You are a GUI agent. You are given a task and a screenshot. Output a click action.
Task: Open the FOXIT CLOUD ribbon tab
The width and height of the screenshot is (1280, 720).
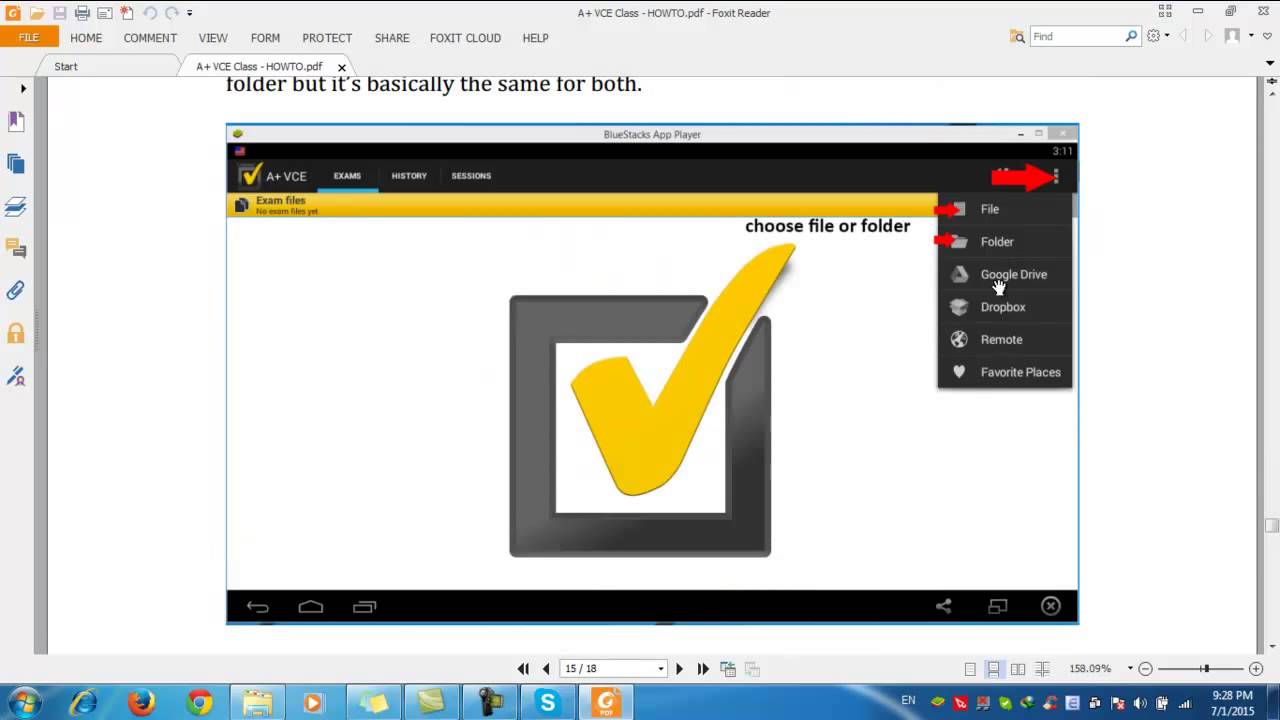point(465,38)
